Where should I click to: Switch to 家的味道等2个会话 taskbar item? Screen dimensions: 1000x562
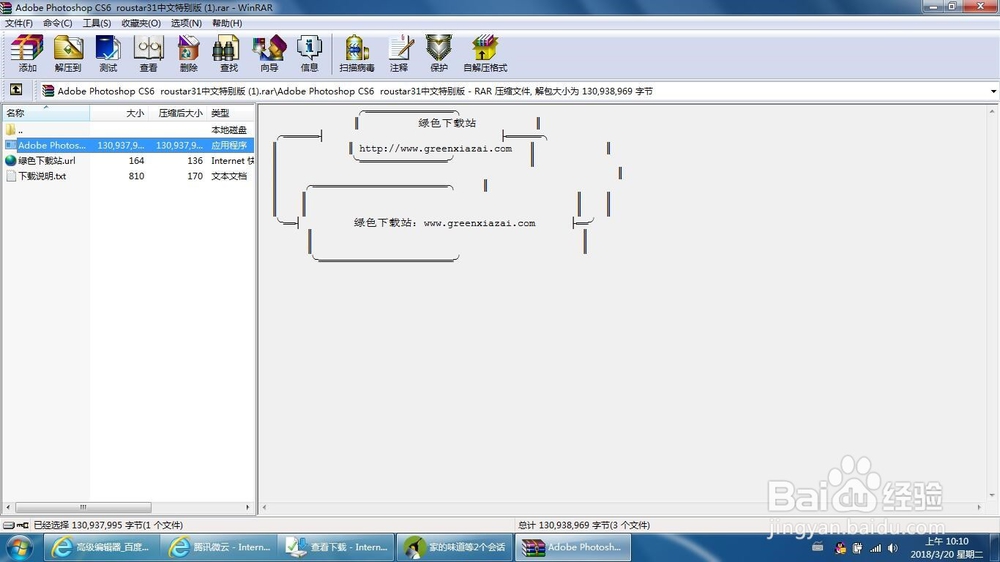pyautogui.click(x=454, y=547)
